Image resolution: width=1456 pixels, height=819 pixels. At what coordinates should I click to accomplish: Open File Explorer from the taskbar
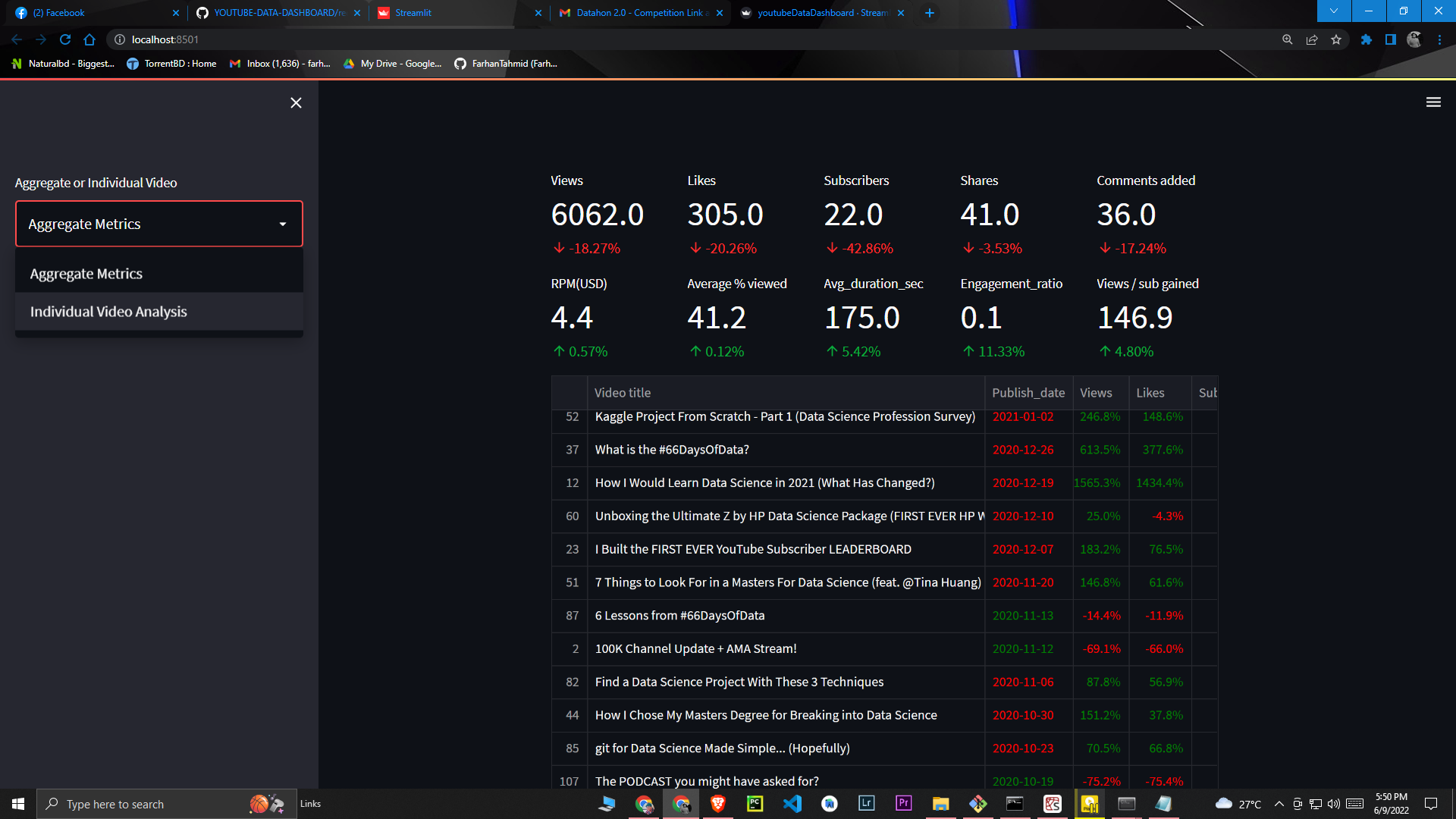940,804
